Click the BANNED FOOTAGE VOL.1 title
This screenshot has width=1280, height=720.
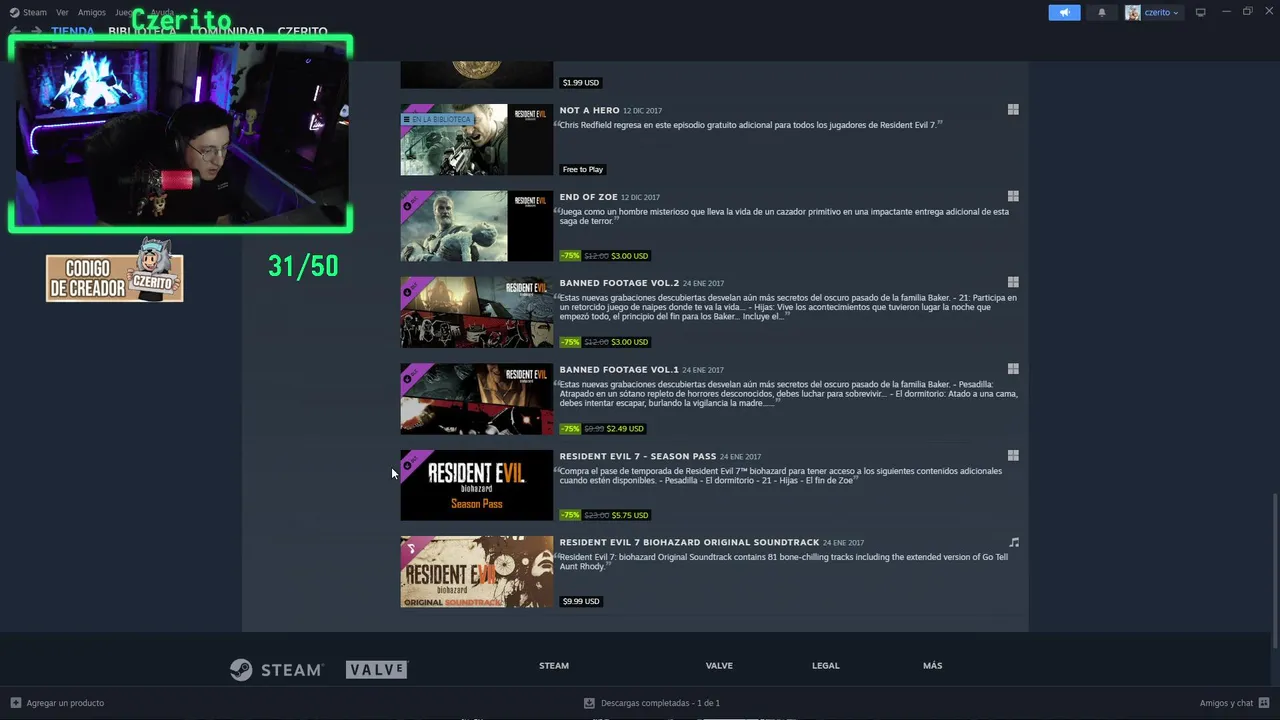tap(619, 370)
